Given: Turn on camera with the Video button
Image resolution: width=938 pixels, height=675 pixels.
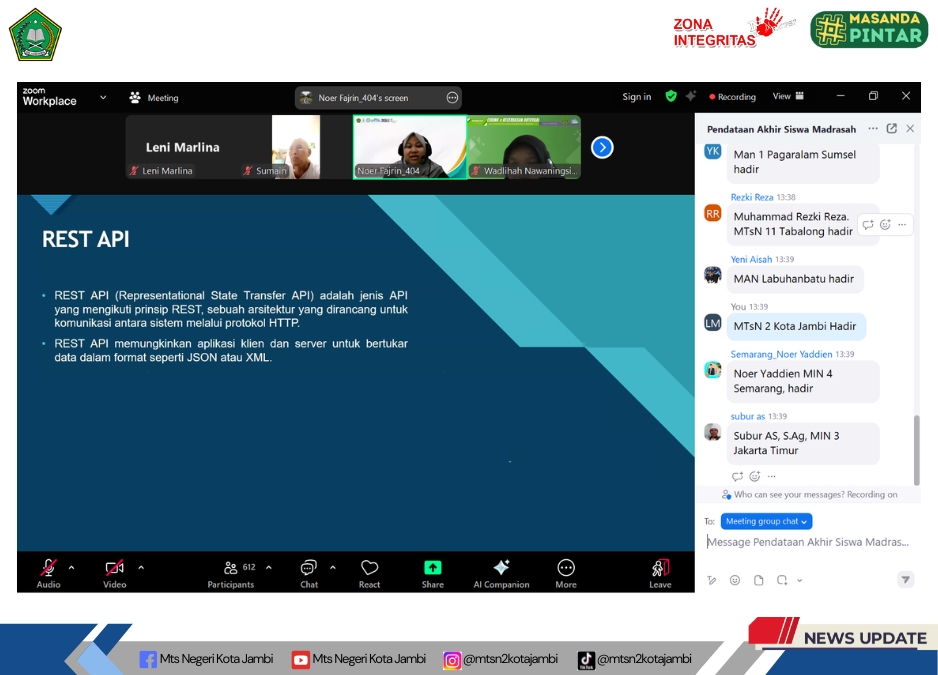Looking at the screenshot, I should click(x=114, y=570).
